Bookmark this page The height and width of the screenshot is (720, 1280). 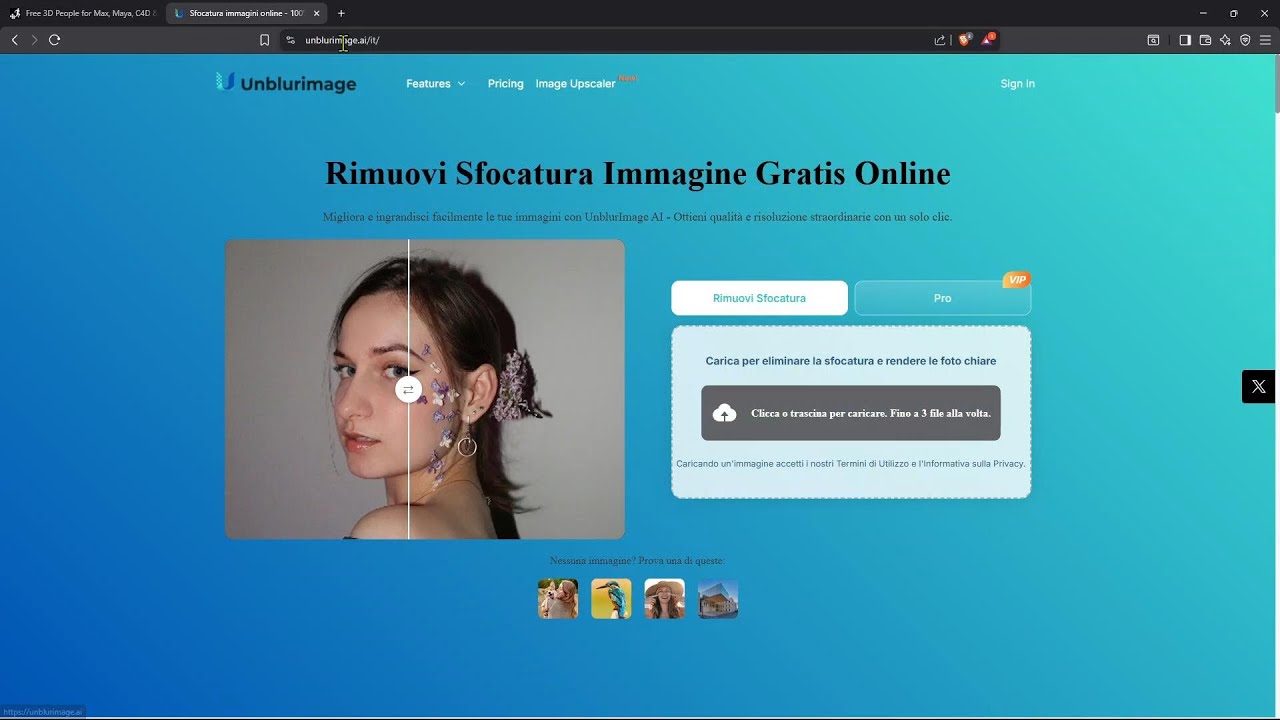tap(264, 40)
